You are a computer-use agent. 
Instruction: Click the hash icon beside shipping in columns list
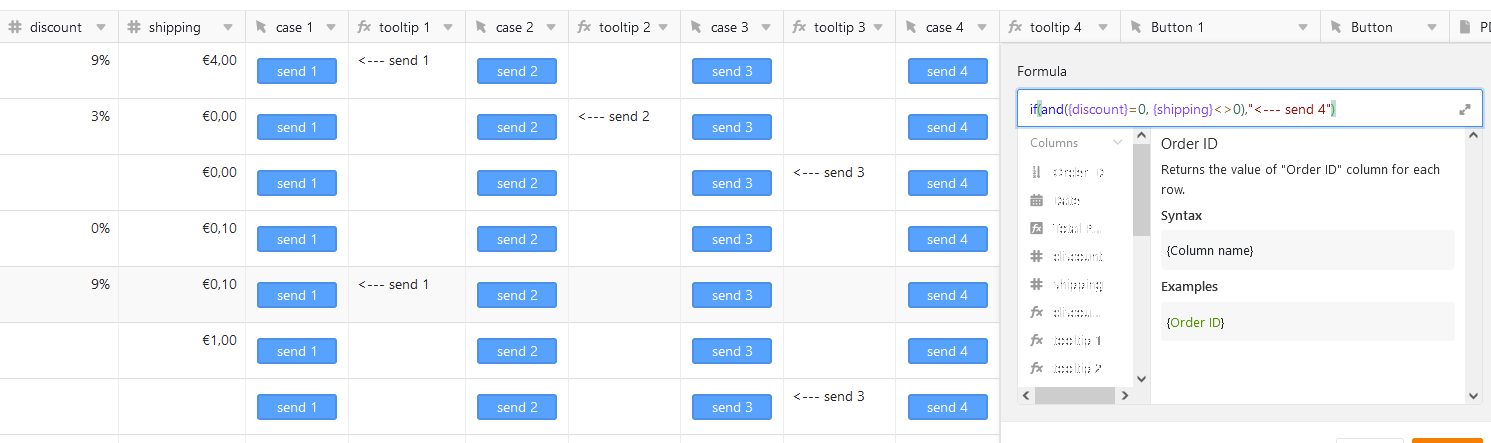click(x=1036, y=284)
